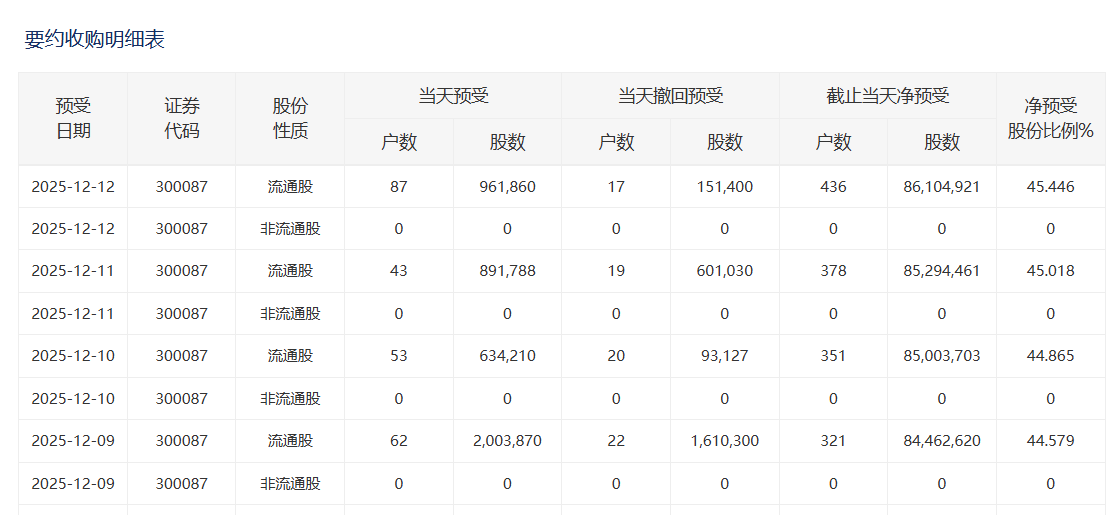Select the 45.018 ratio cell

click(x=1051, y=271)
